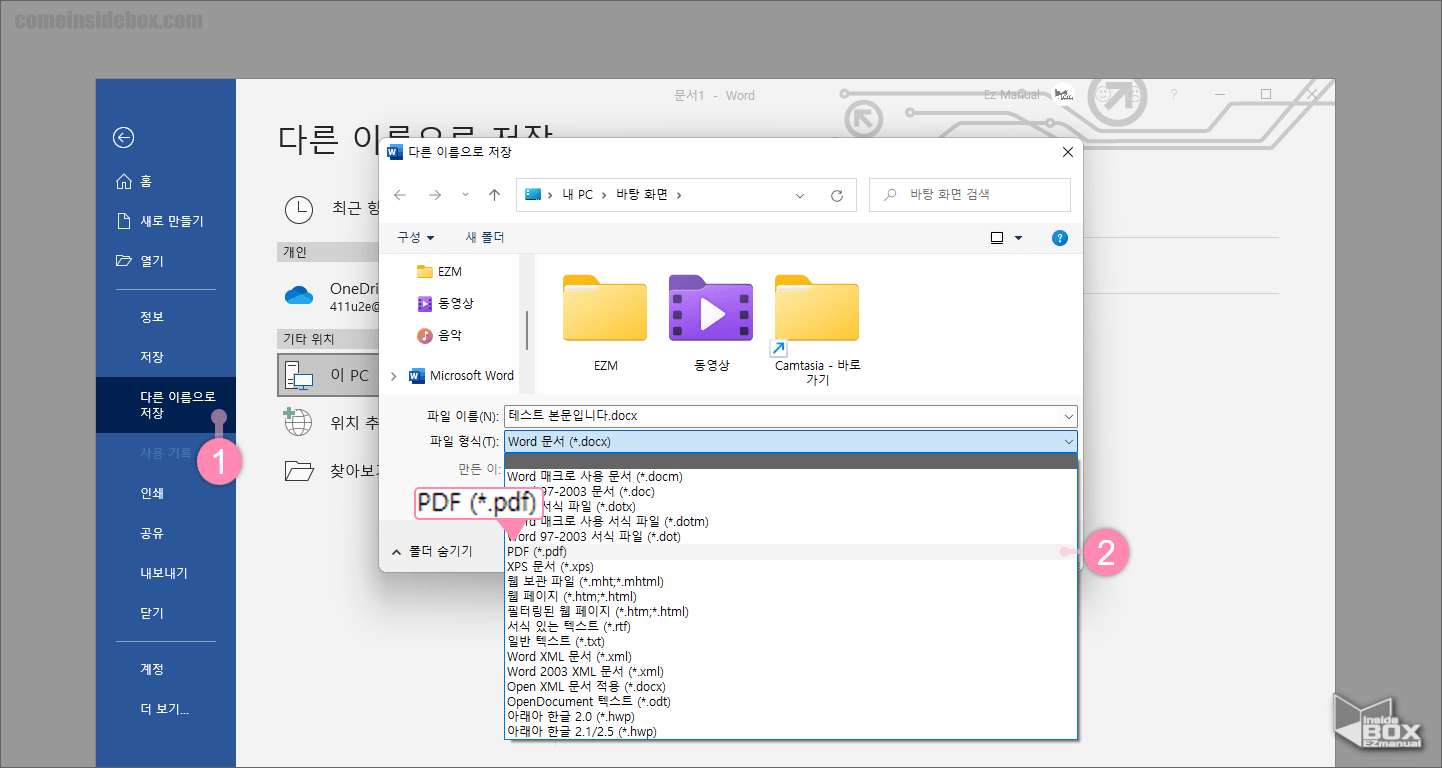Screen dimensions: 1442x768
Task: Select 음악 in the navigation tree
Action: 440,335
